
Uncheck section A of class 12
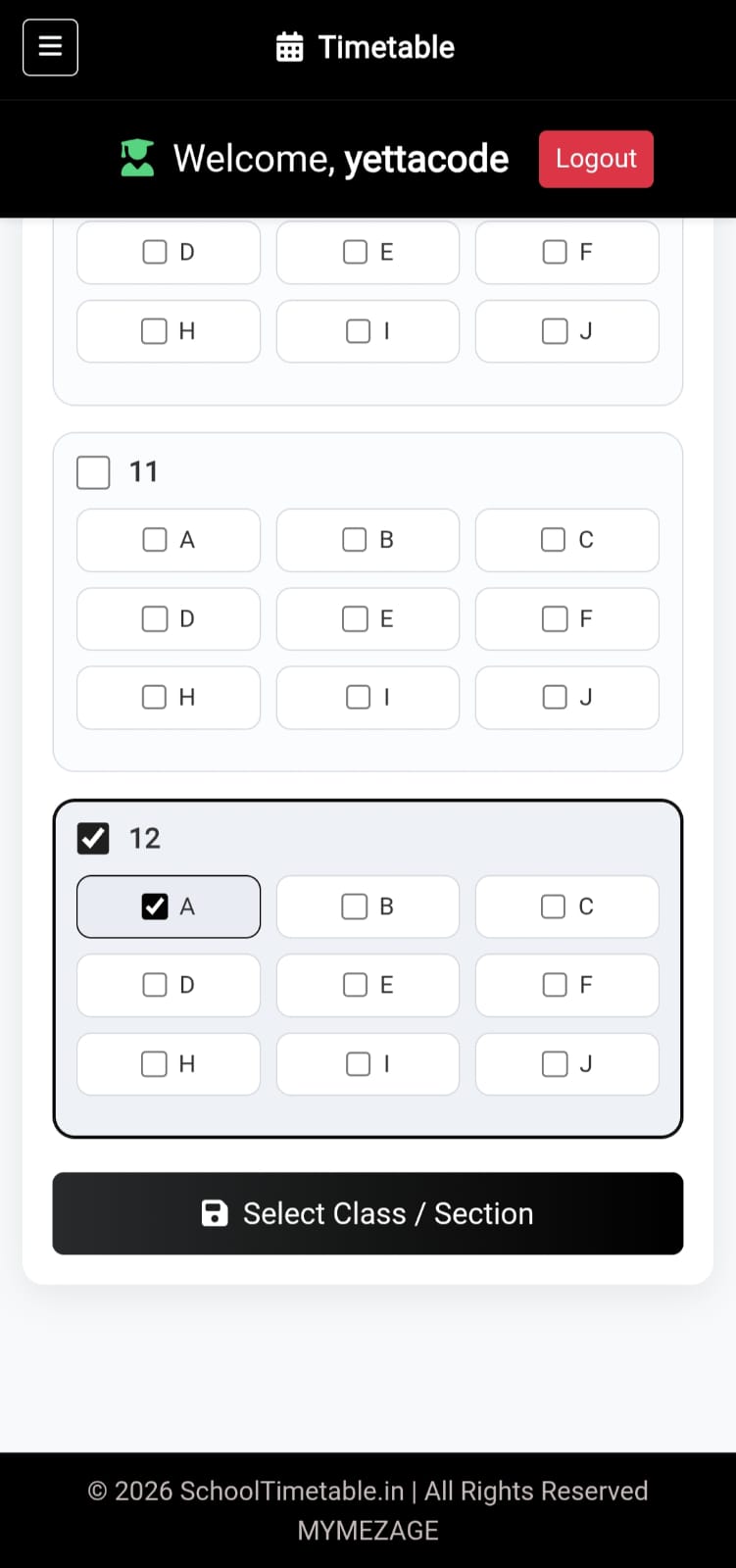click(x=154, y=906)
